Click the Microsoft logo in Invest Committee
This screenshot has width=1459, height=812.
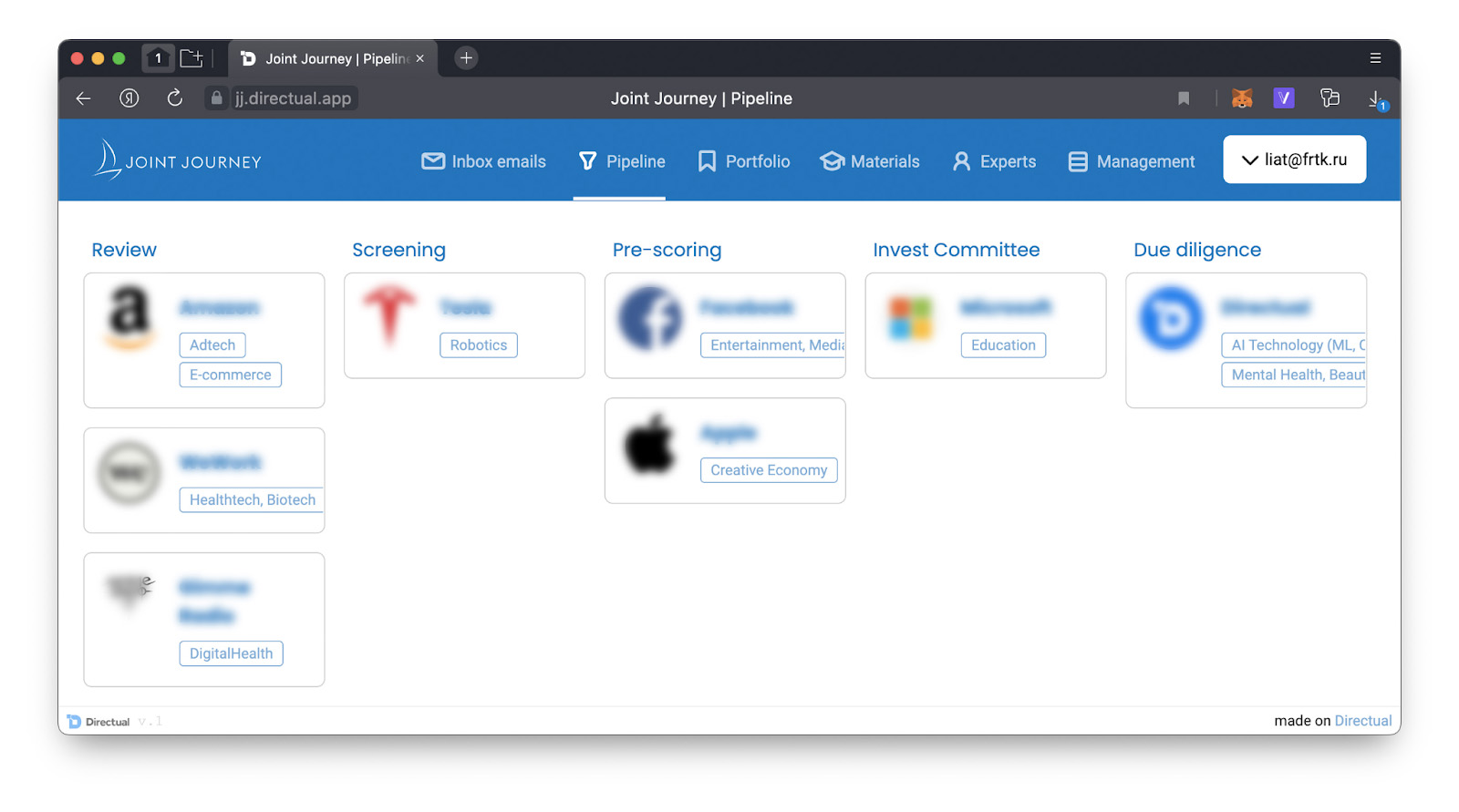(x=911, y=318)
